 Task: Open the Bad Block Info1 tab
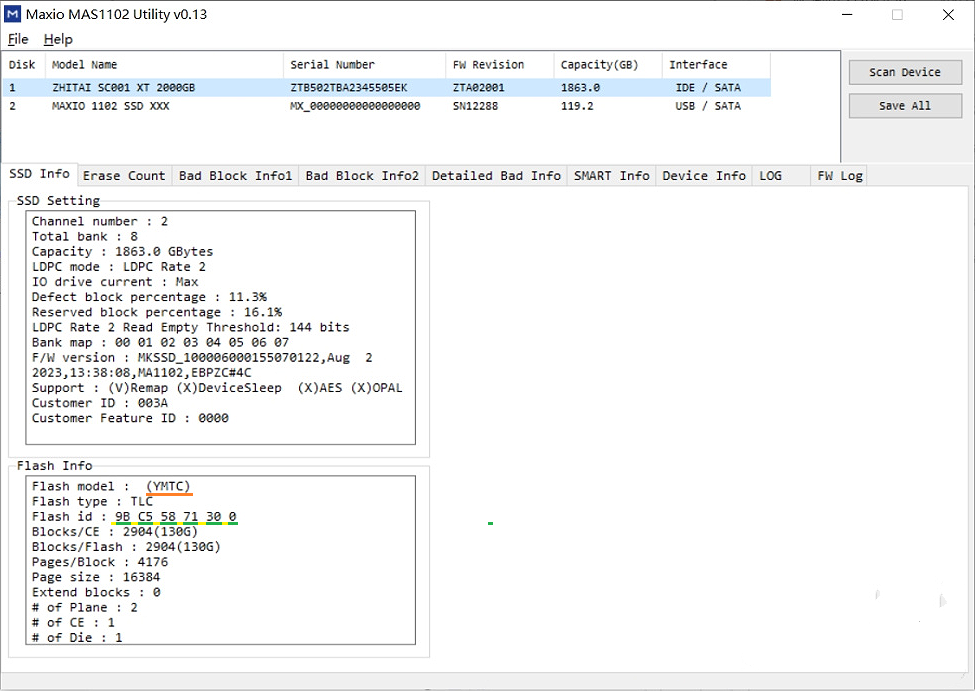pyautogui.click(x=235, y=176)
